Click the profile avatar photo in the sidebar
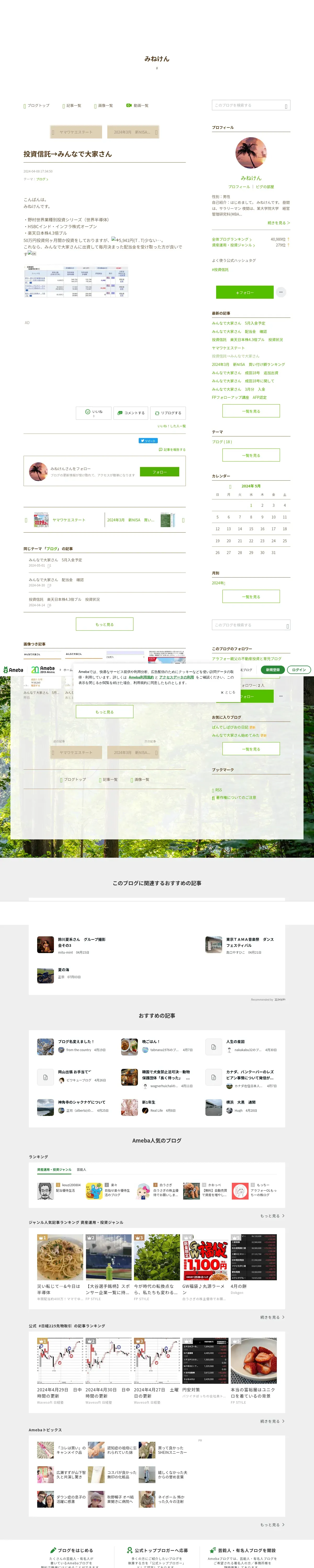 [x=251, y=153]
